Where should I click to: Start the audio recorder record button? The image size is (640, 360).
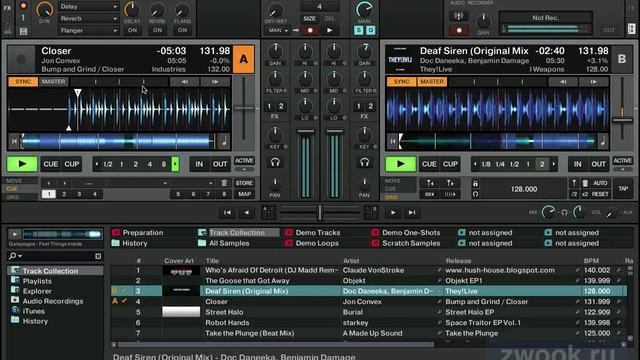pyautogui.click(x=459, y=30)
